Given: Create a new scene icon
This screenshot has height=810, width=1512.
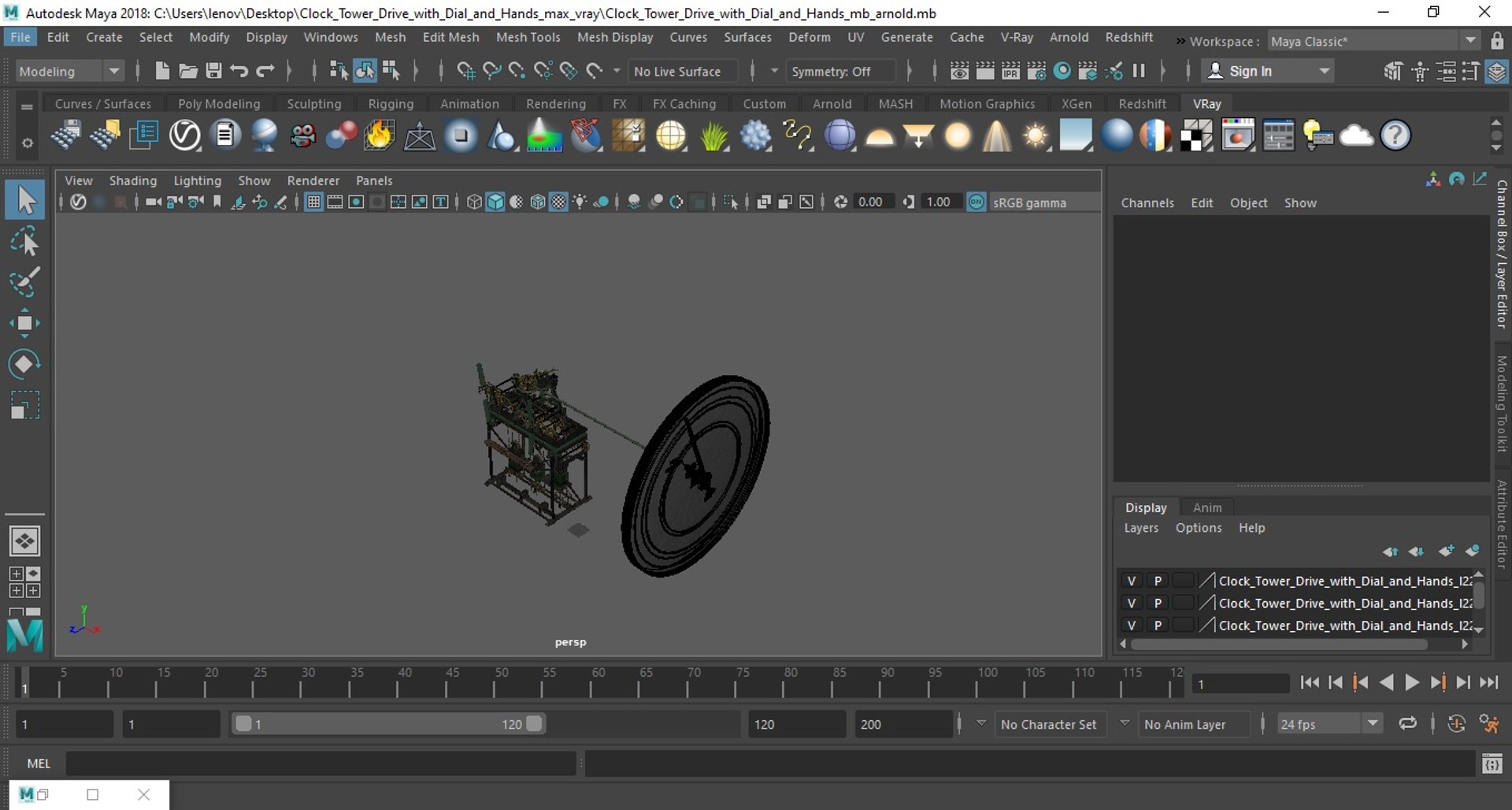Looking at the screenshot, I should click(x=161, y=71).
